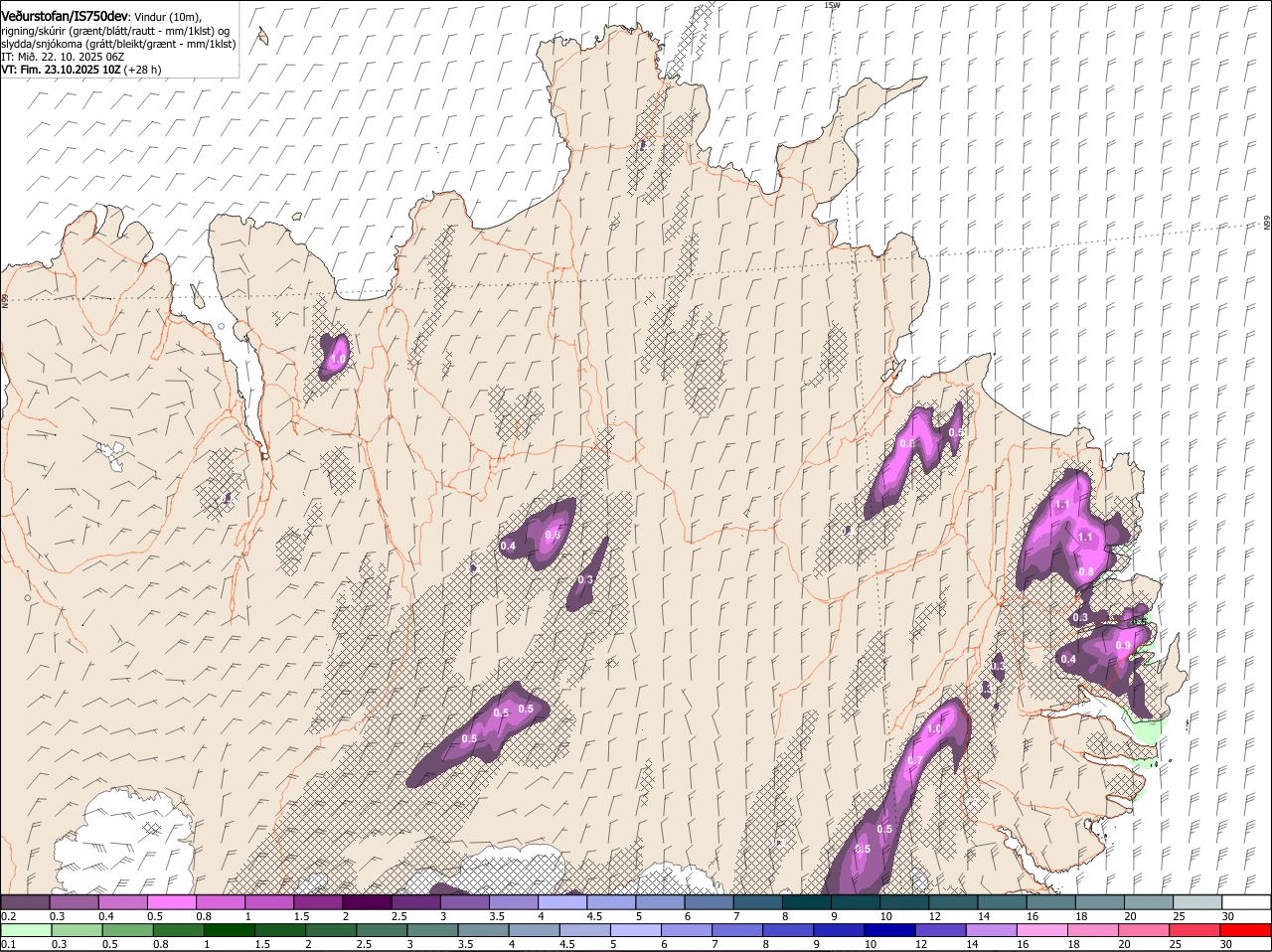The height and width of the screenshot is (952, 1272).
Task: Pick the medium green swatch labeled 0.5 in green legend
Action: click(x=128, y=931)
